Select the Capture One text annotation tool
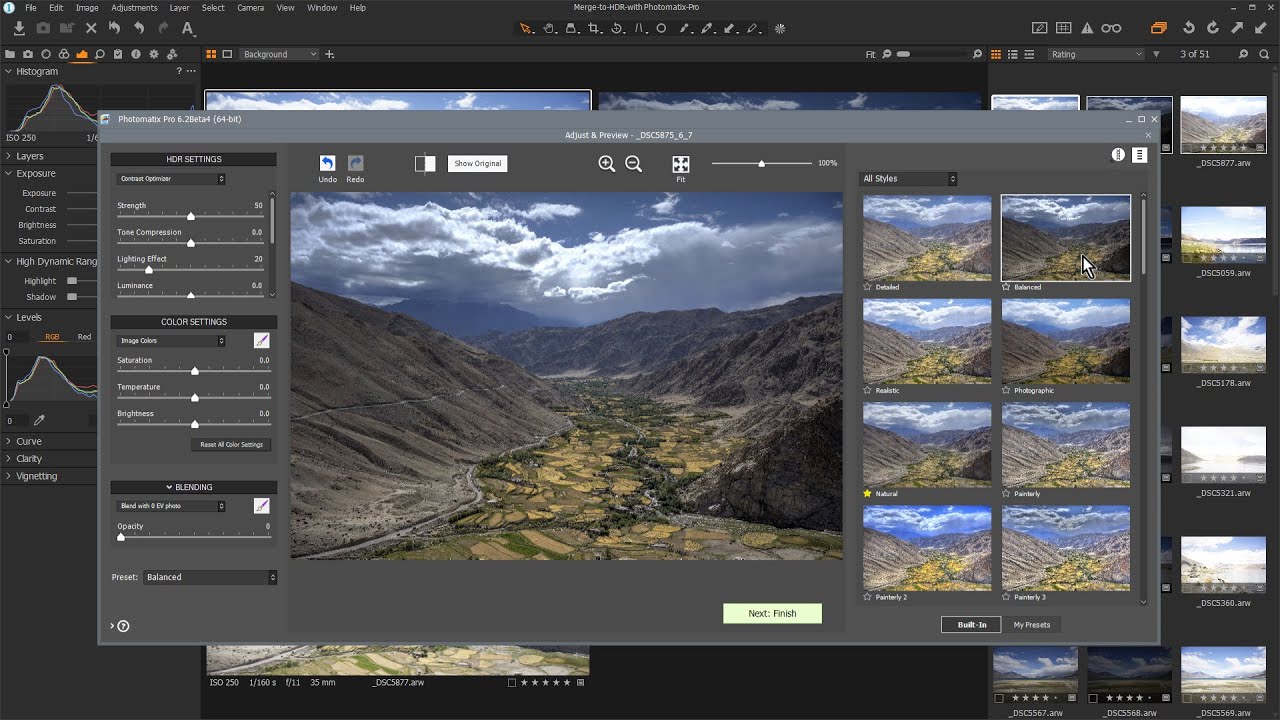Image resolution: width=1280 pixels, height=720 pixels. [x=187, y=29]
